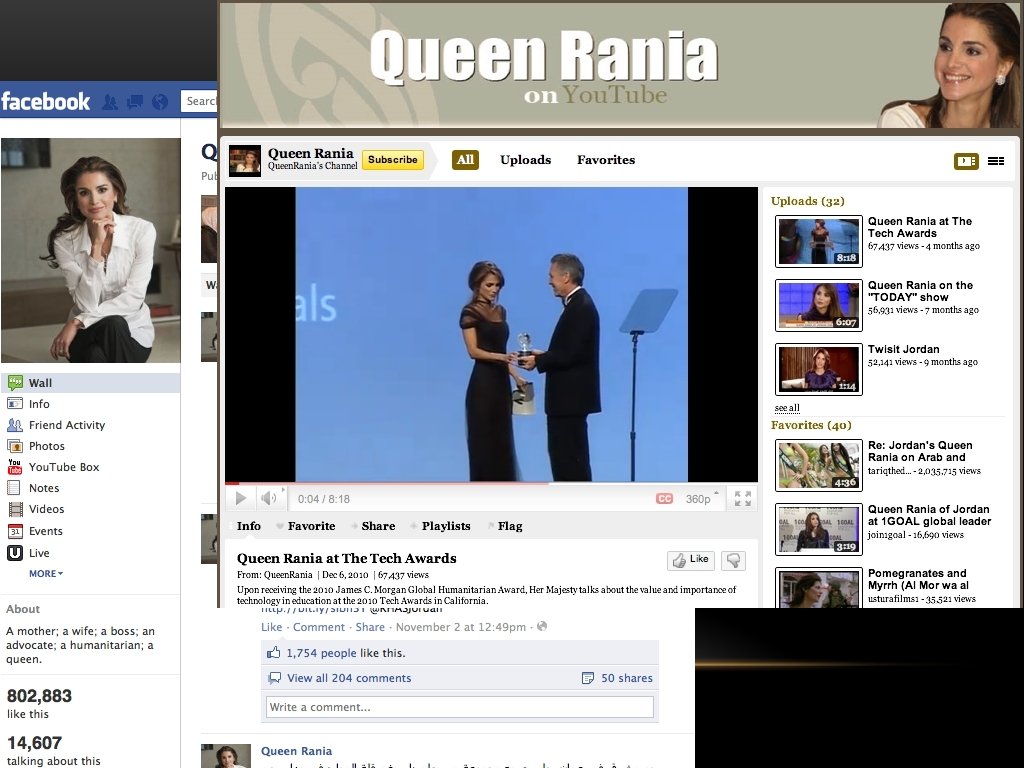Play the video

240,498
